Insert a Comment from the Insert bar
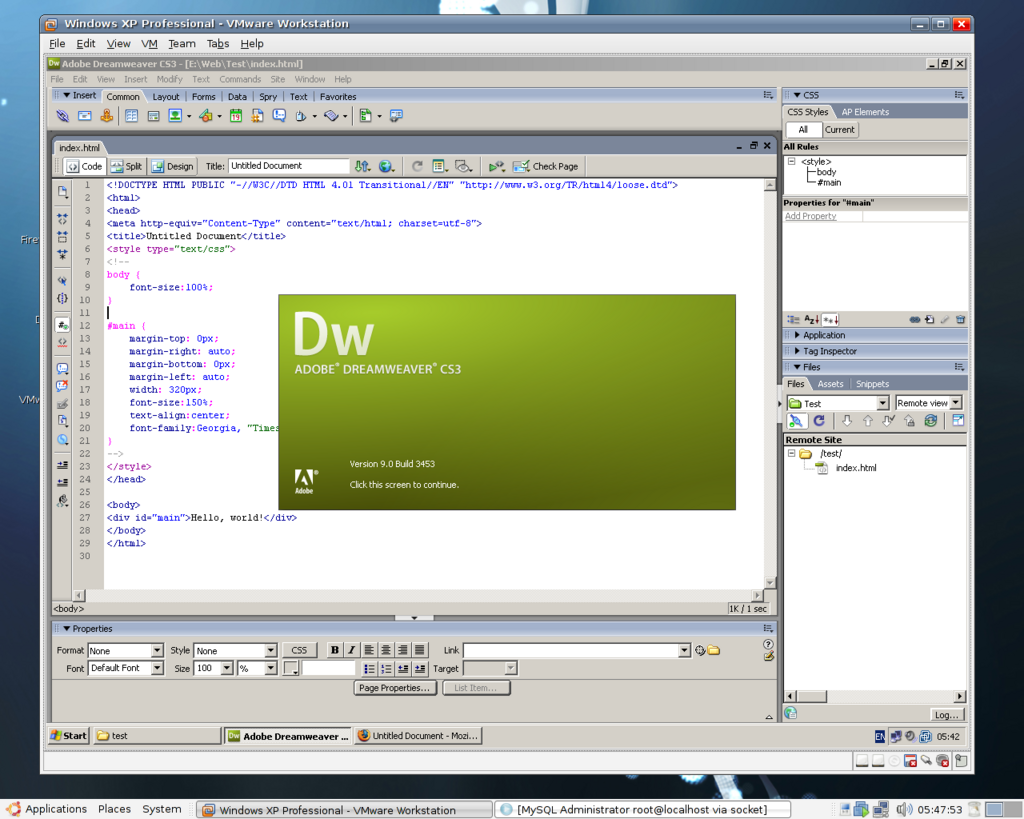The image size is (1024, 819). pos(279,116)
